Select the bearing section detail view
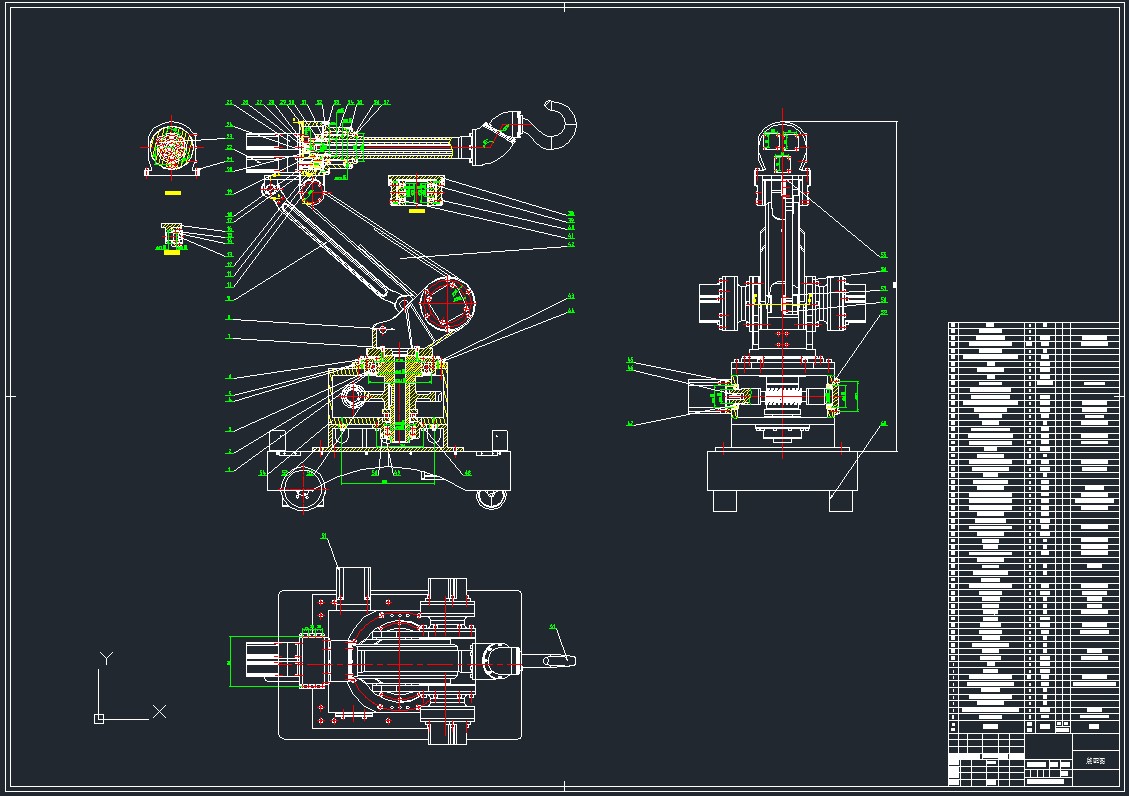The image size is (1129, 796). (x=416, y=191)
